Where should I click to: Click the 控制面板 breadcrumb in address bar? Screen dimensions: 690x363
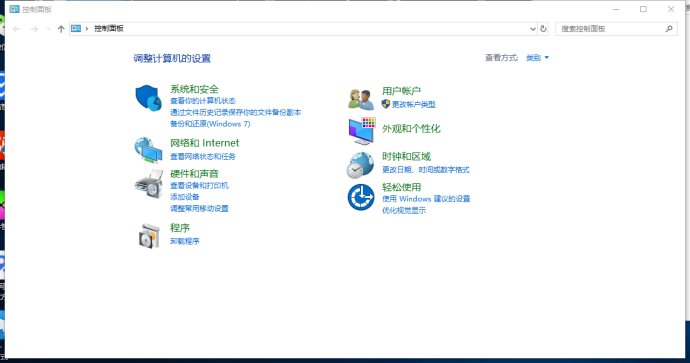point(109,29)
